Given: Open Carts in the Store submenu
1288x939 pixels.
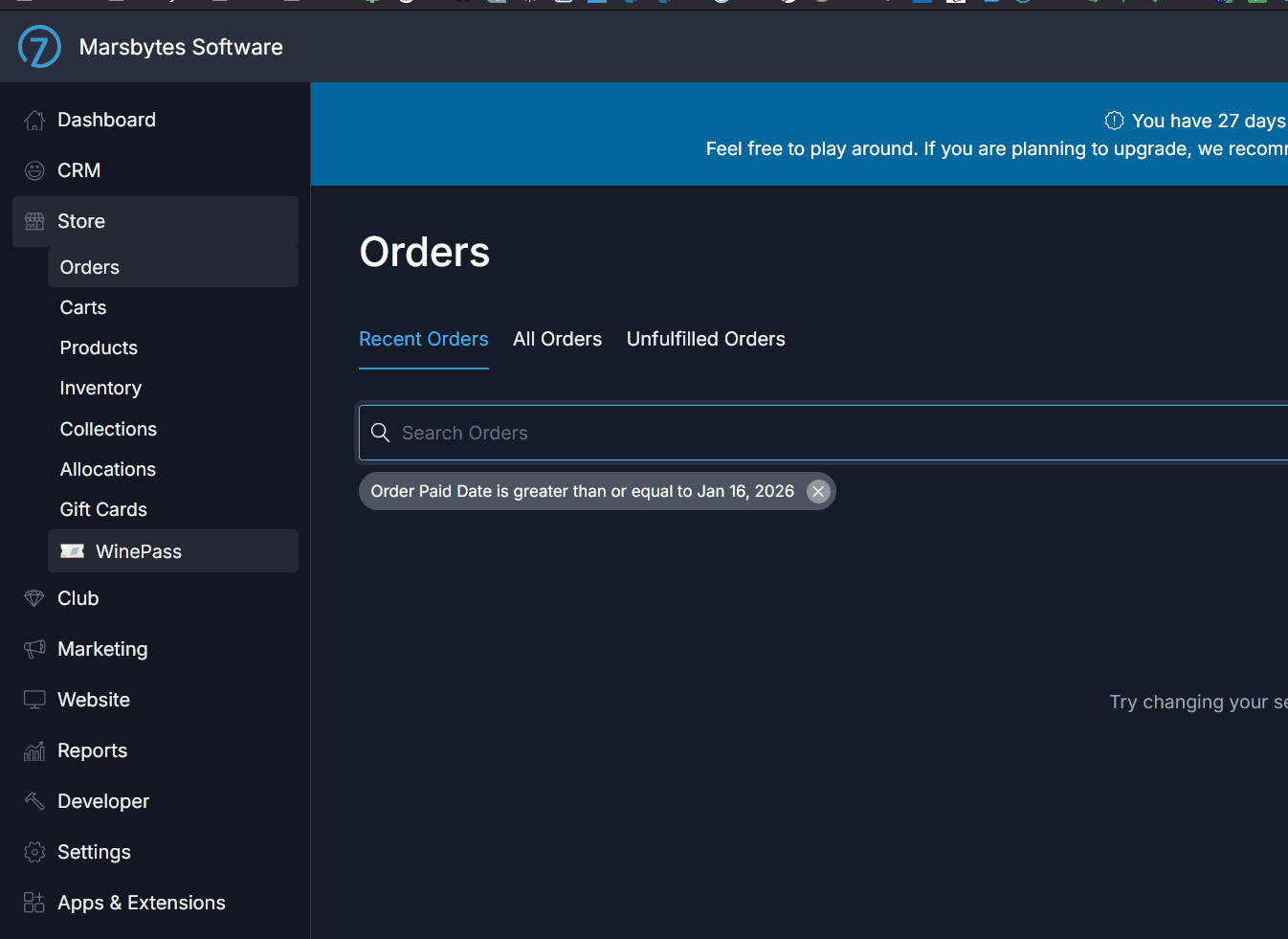Looking at the screenshot, I should [83, 307].
